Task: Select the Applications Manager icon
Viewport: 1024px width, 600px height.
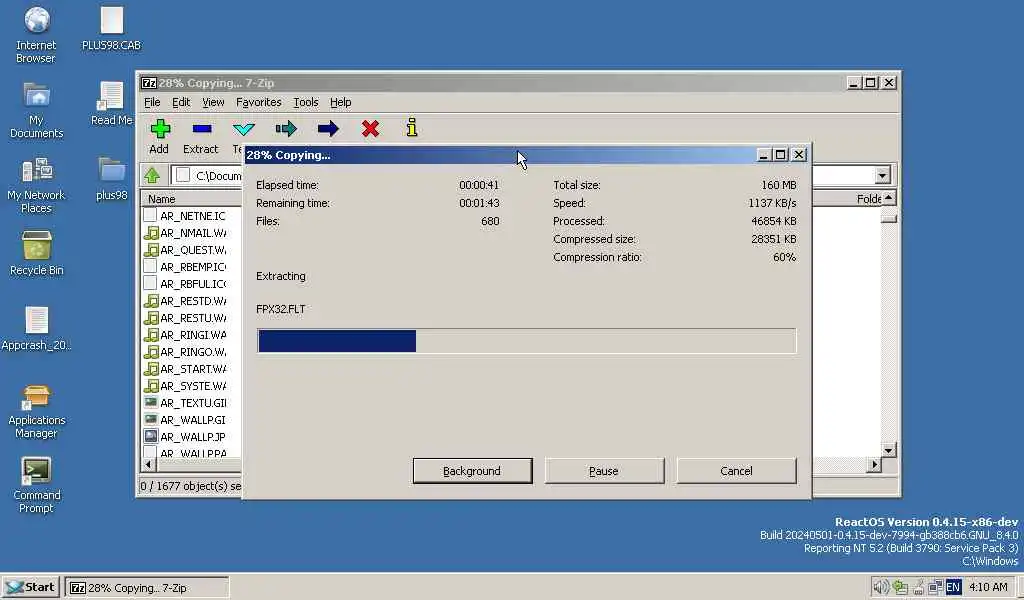Action: pyautogui.click(x=37, y=411)
